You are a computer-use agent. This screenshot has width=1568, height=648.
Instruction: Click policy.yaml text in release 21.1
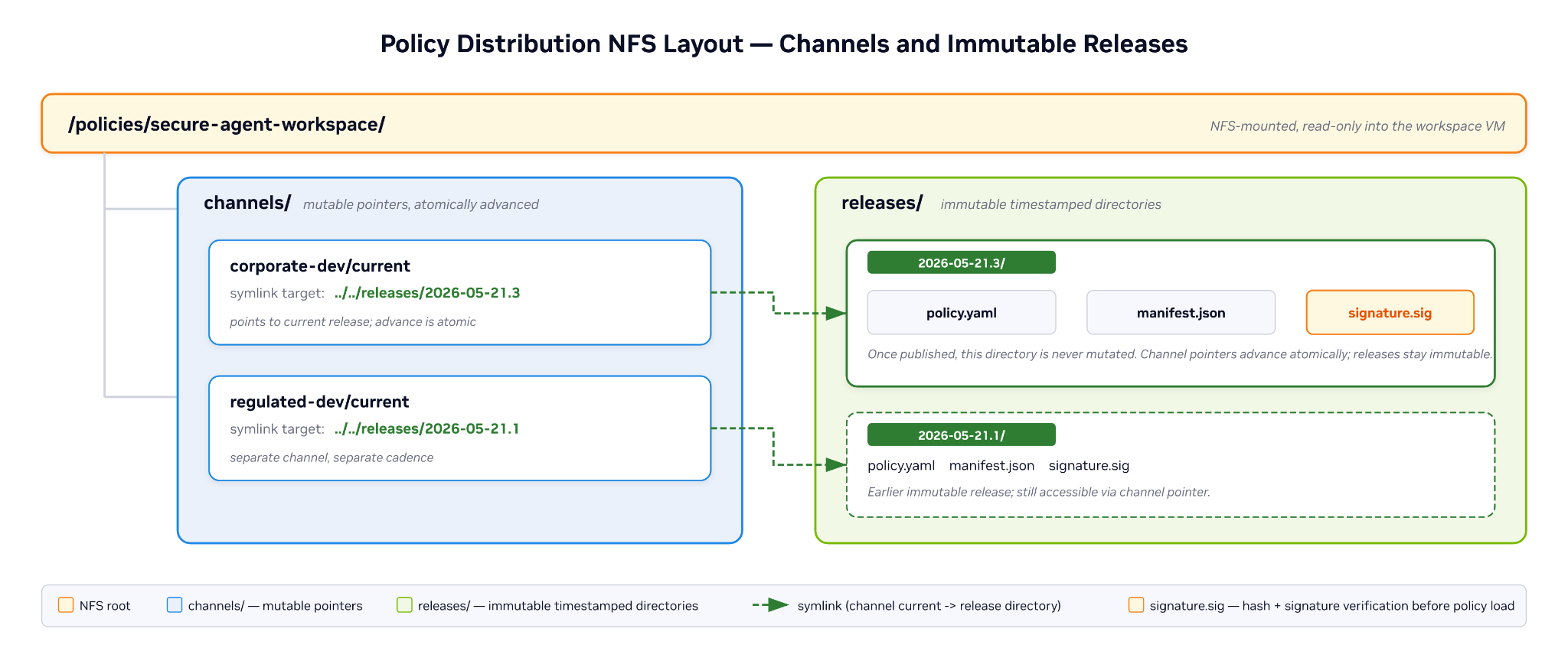coord(901,465)
